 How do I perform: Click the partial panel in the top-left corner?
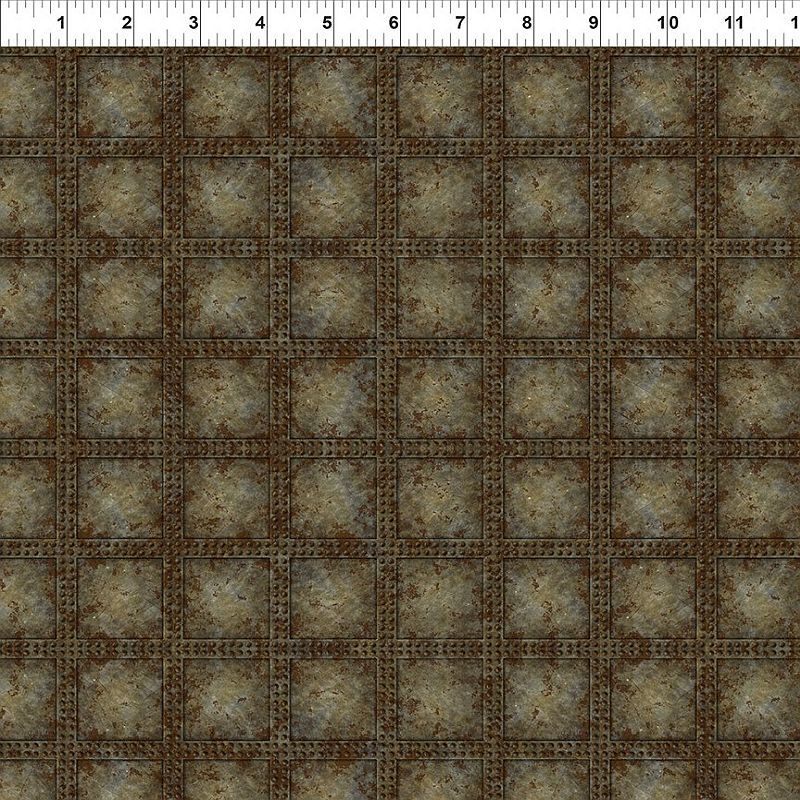pos(26,96)
